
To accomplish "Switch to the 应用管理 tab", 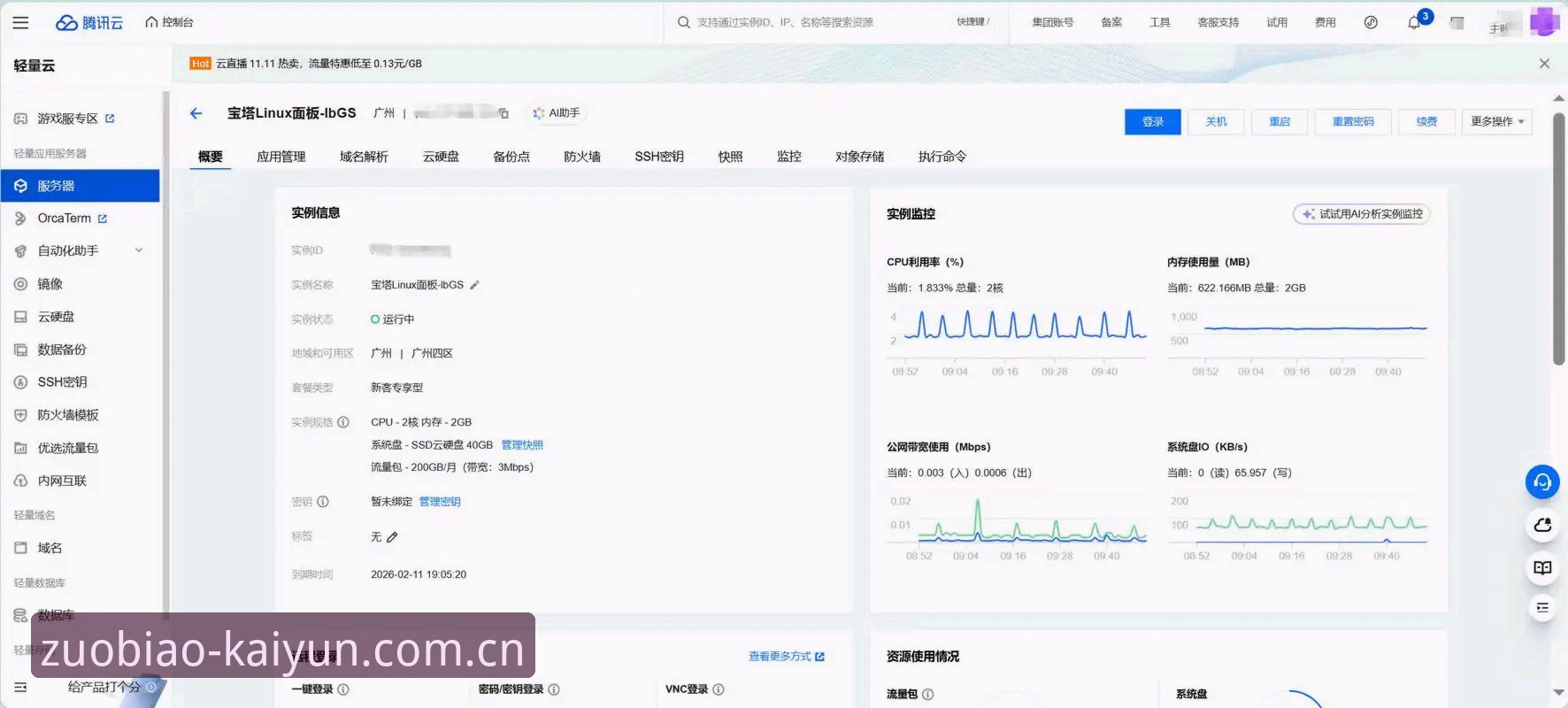I will (x=281, y=157).
